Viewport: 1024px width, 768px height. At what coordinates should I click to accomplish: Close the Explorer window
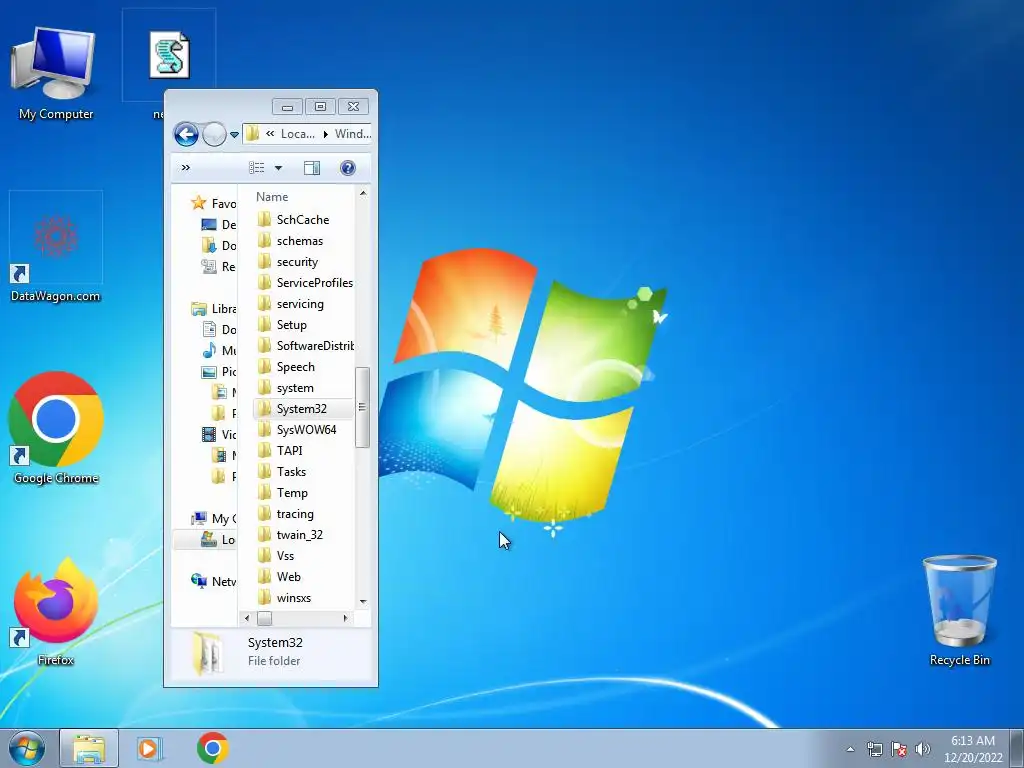[x=353, y=106]
